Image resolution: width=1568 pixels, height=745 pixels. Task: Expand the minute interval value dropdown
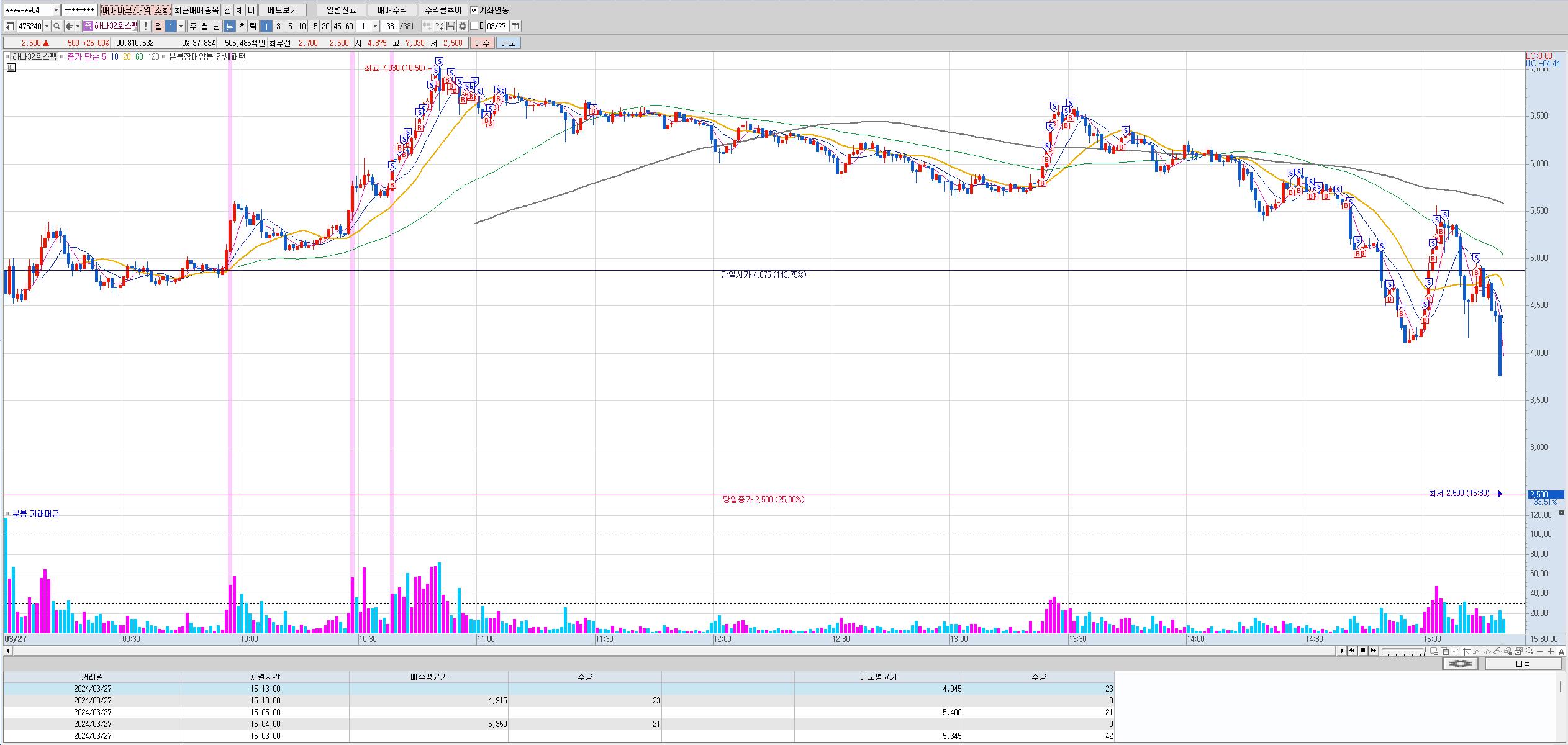click(375, 26)
